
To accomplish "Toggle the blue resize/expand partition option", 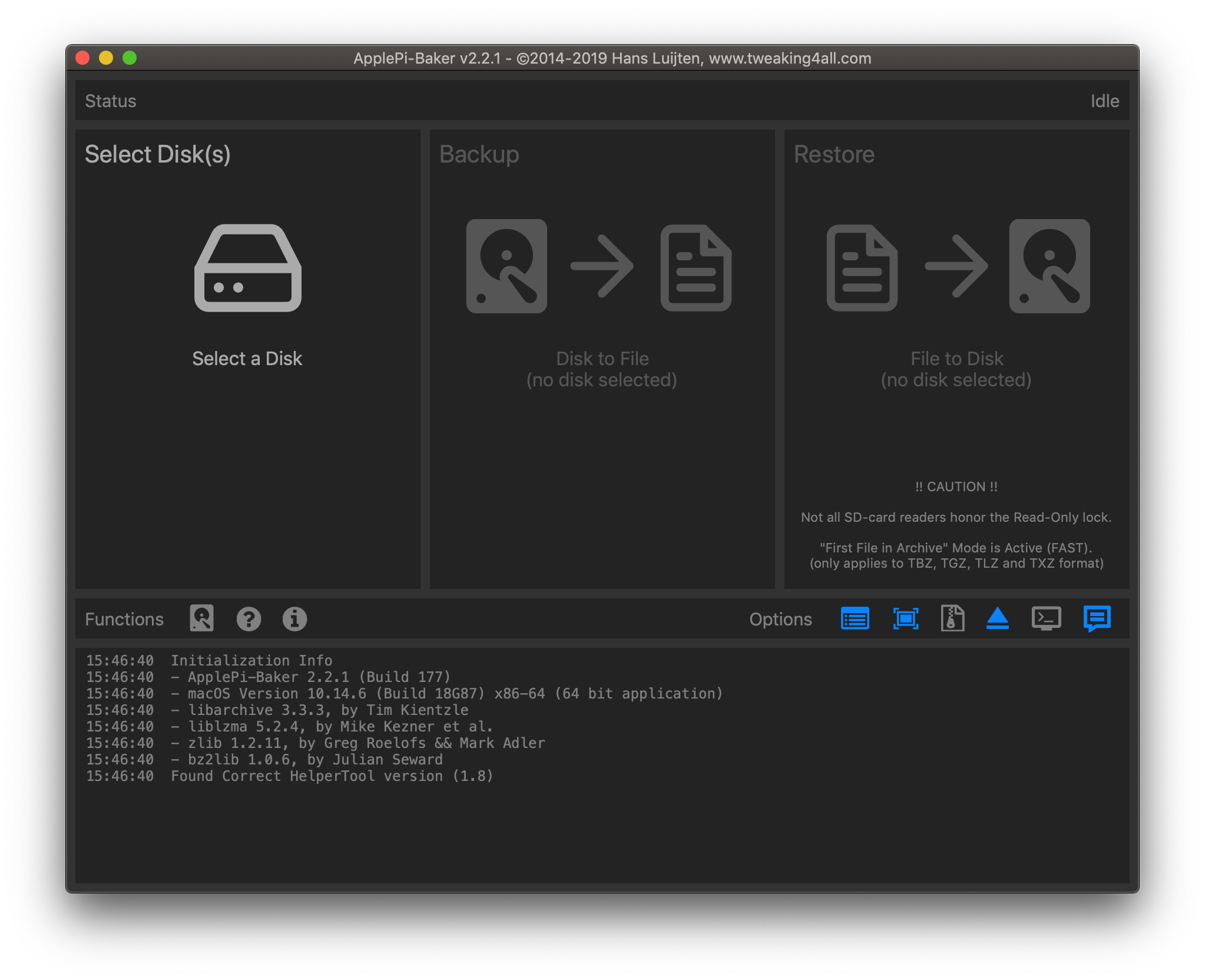I will click(x=905, y=619).
